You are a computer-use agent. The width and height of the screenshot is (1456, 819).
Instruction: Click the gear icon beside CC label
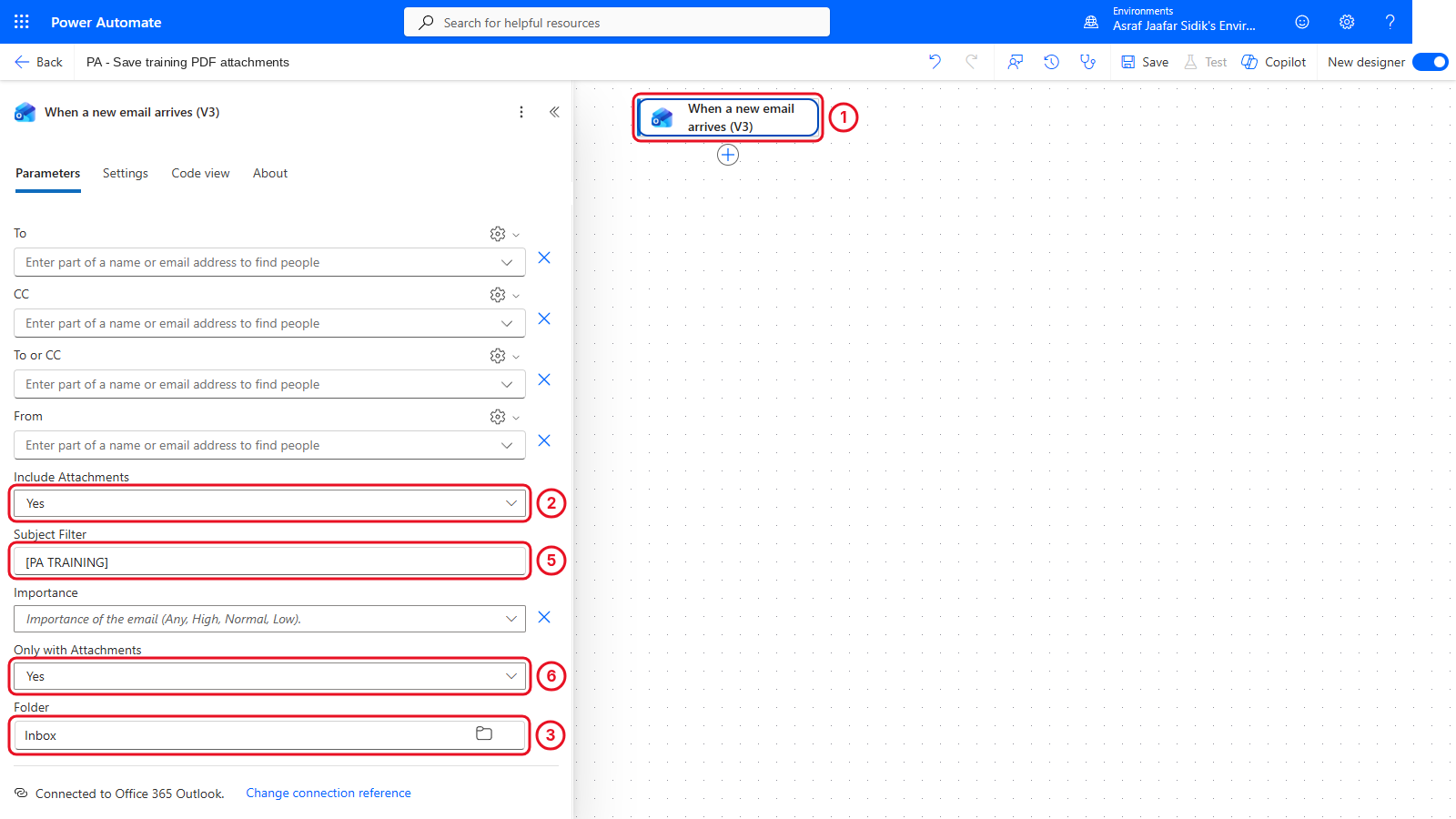click(498, 295)
